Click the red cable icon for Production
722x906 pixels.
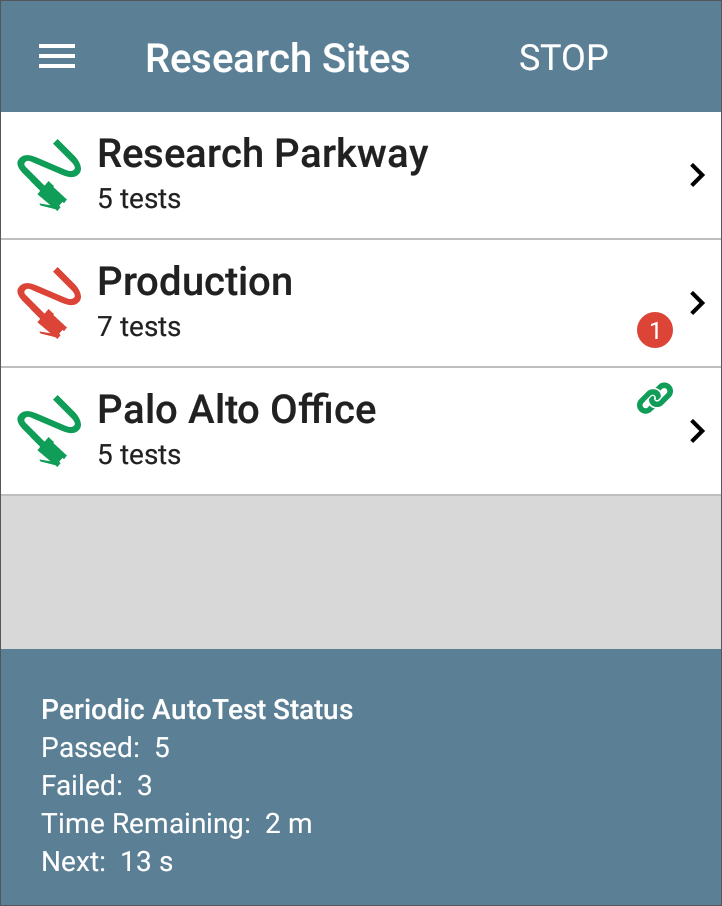coord(49,302)
